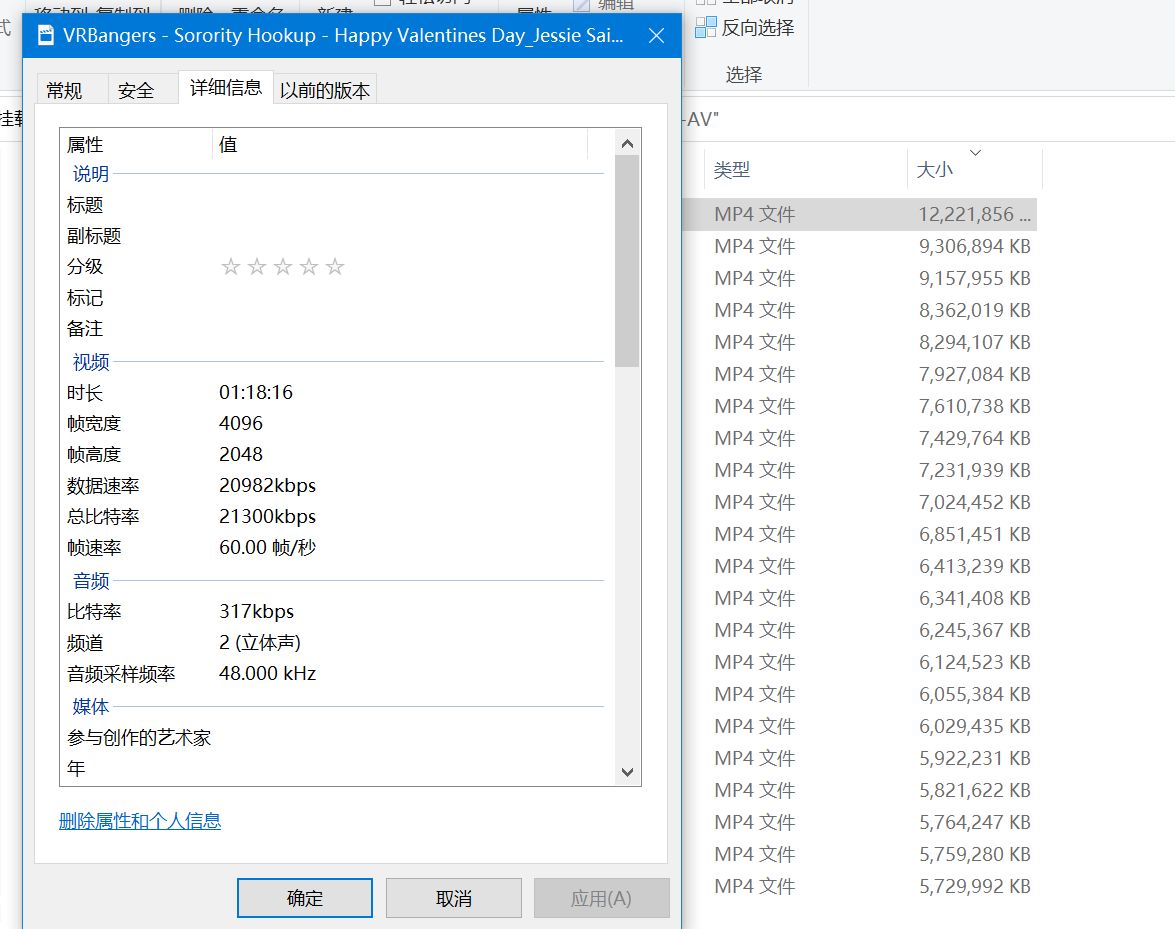Image resolution: width=1175 pixels, height=929 pixels.
Task: Set 分级 rating to fifth star
Action: 335,267
